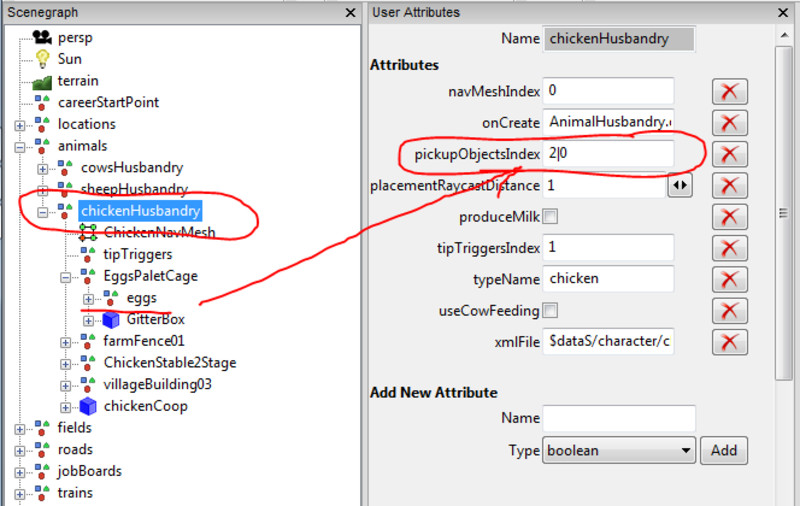The image size is (800, 506).
Task: Enable the produceMilk checkbox
Action: coord(550,217)
